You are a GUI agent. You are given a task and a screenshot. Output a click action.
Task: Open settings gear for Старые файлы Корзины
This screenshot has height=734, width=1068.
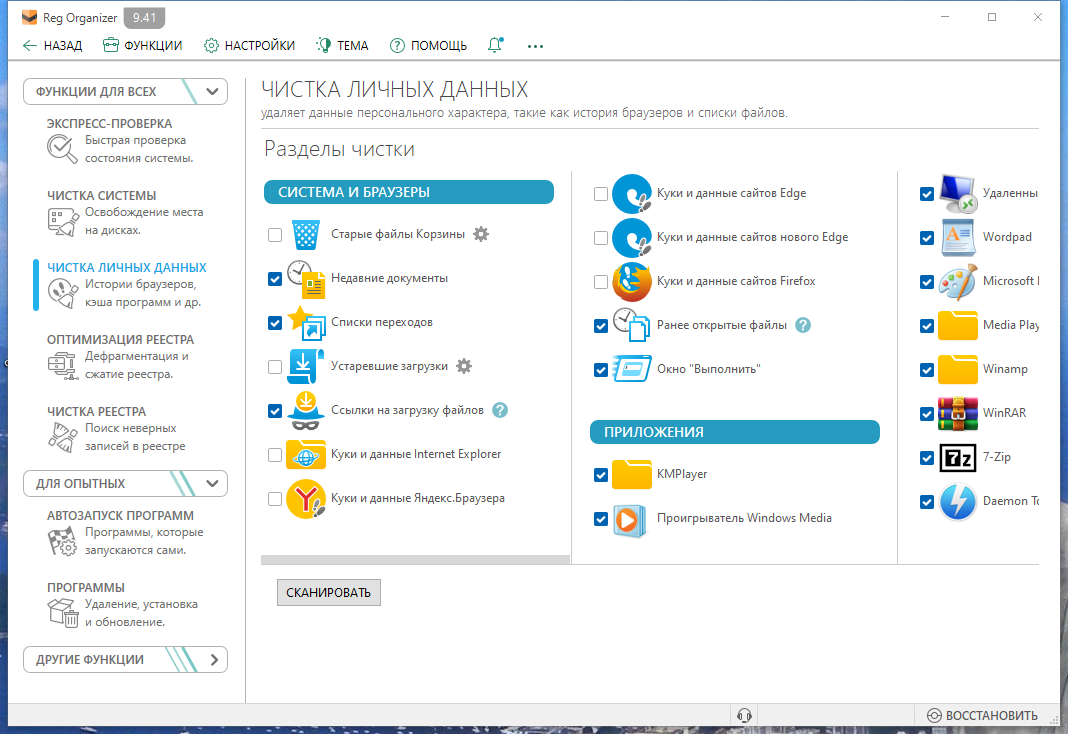tap(481, 234)
